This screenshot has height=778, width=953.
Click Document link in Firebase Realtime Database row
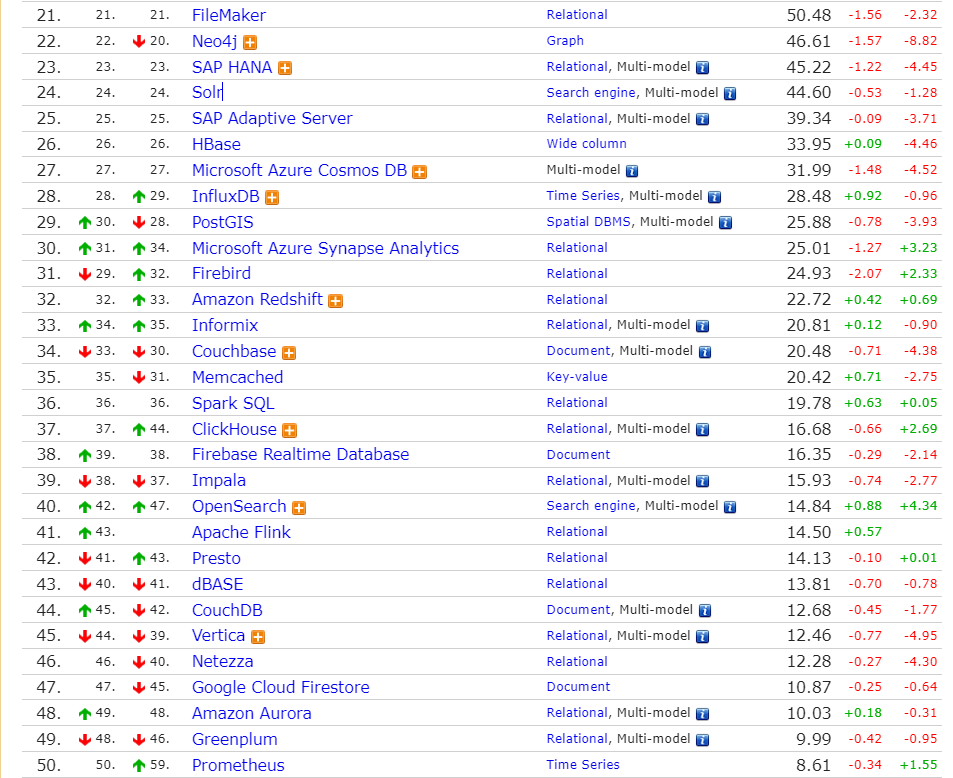tap(579, 455)
